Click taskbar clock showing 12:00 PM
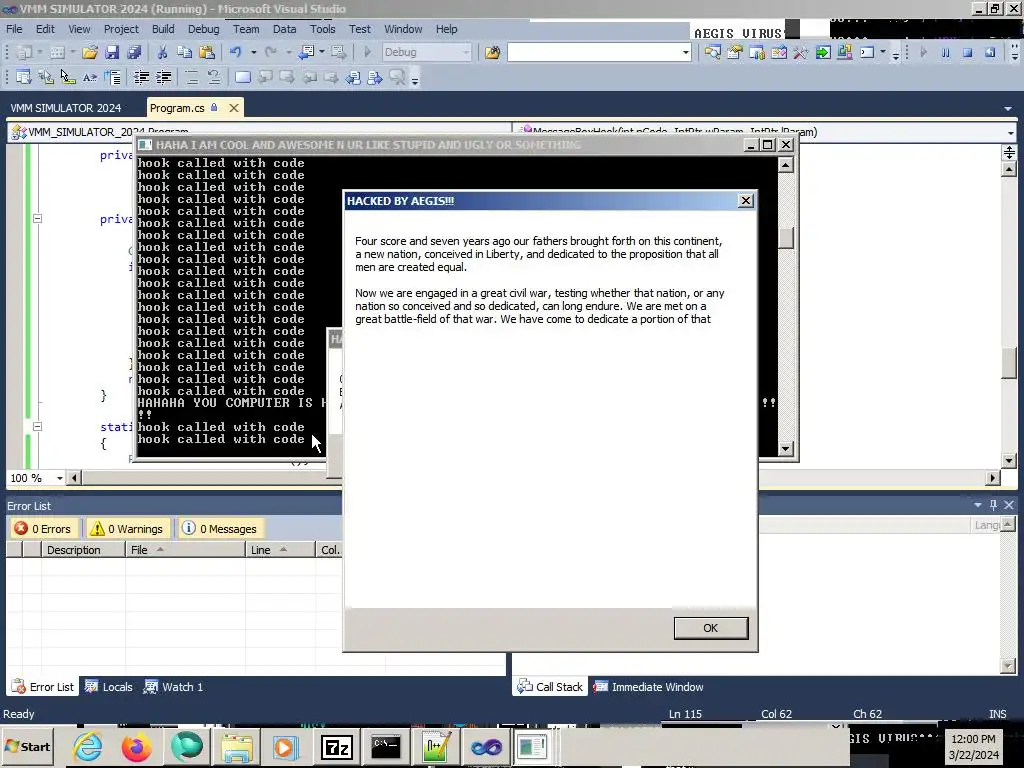The width and height of the screenshot is (1024, 768). [x=973, y=739]
